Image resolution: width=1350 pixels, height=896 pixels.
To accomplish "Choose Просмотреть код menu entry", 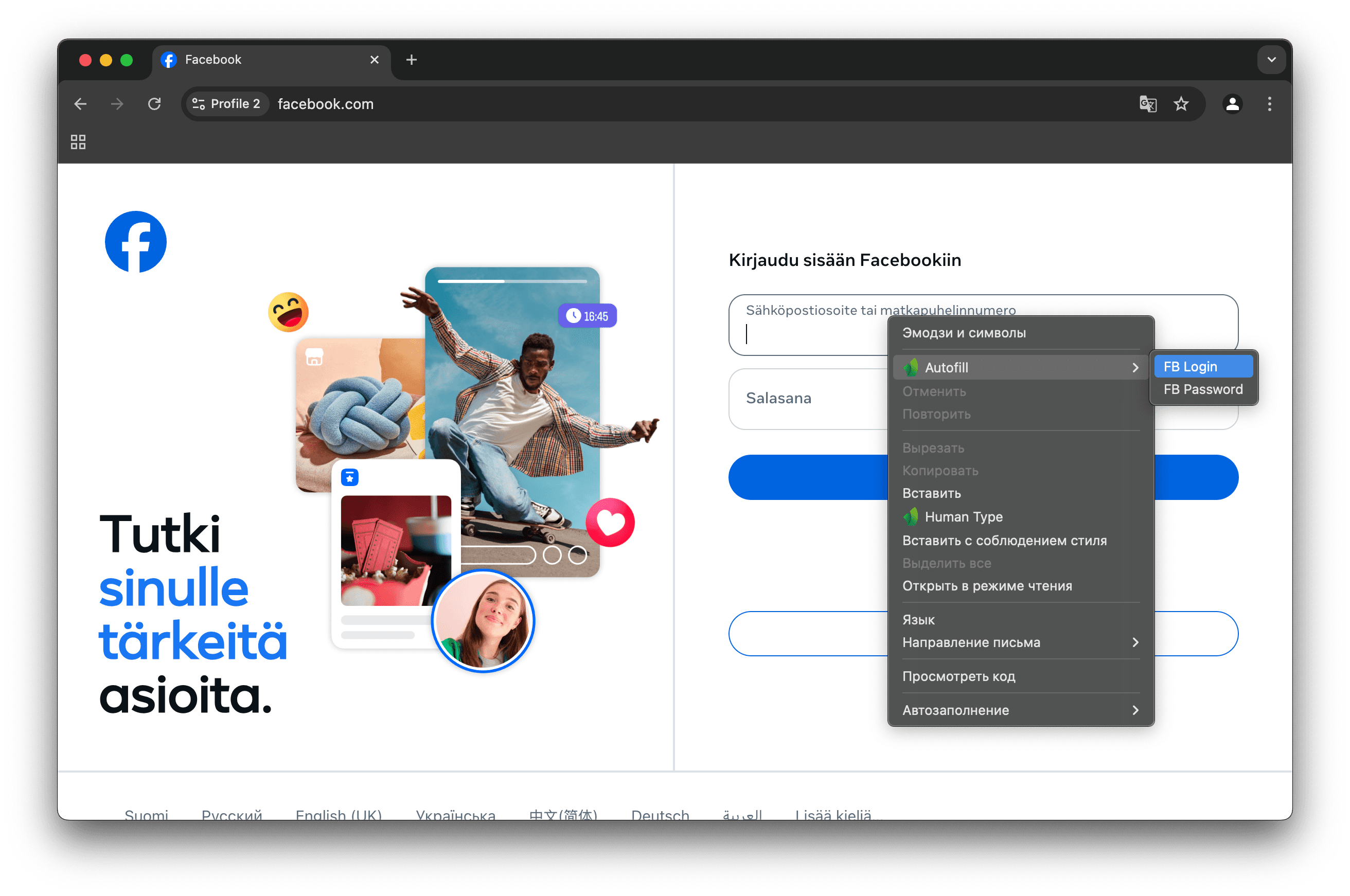I will click(958, 676).
